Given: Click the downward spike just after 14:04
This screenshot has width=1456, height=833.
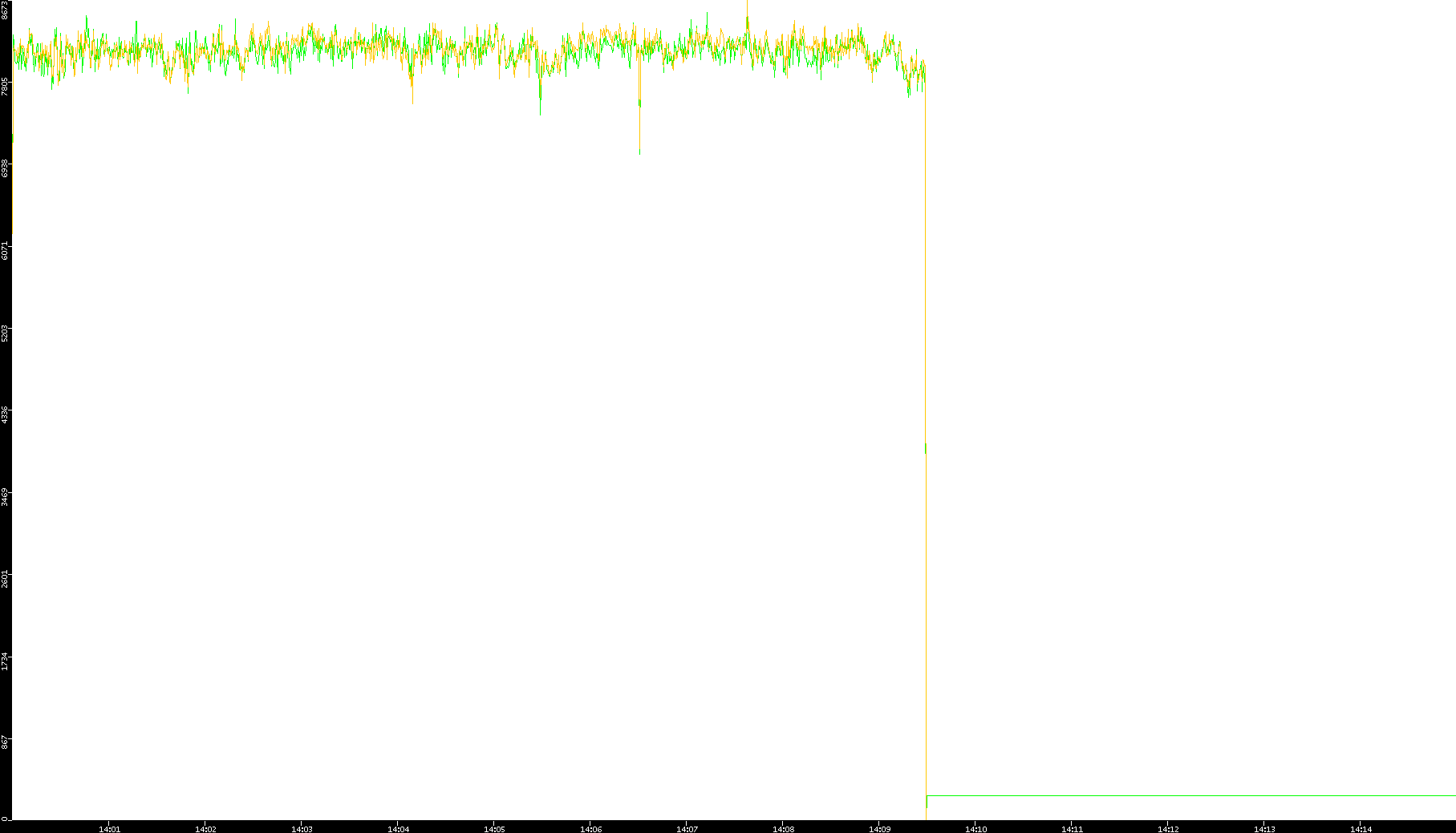Looking at the screenshot, I should pos(412,92).
